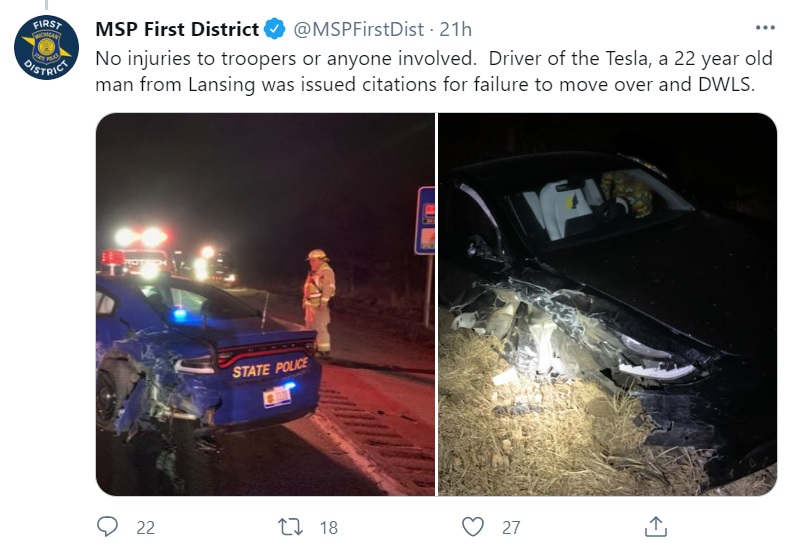Open the right photo of the damaged Tesla
This screenshot has width=797, height=554.
click(607, 304)
